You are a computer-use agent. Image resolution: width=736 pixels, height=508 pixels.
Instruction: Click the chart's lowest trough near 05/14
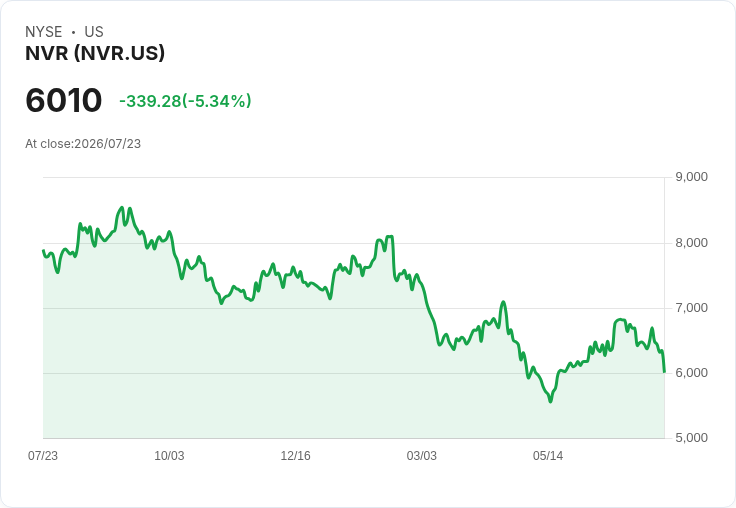pos(551,401)
